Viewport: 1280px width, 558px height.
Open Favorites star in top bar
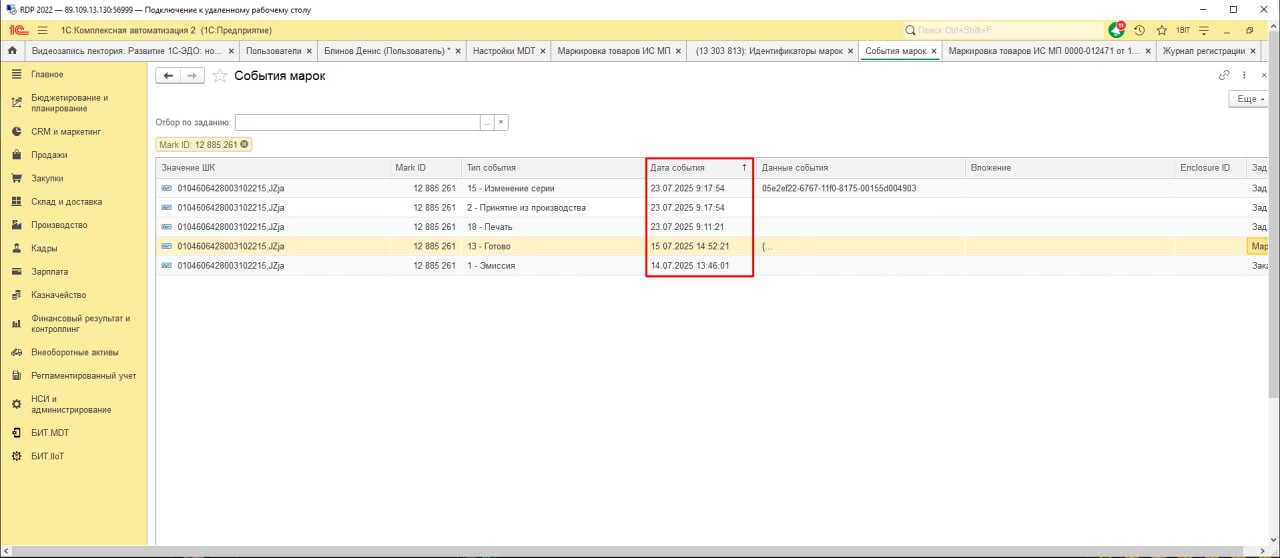point(1161,30)
